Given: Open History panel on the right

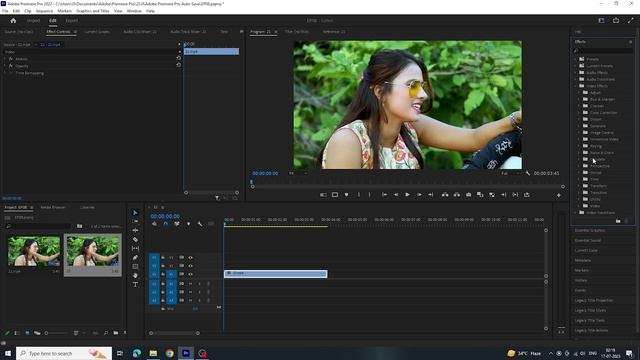Looking at the screenshot, I should [581, 280].
